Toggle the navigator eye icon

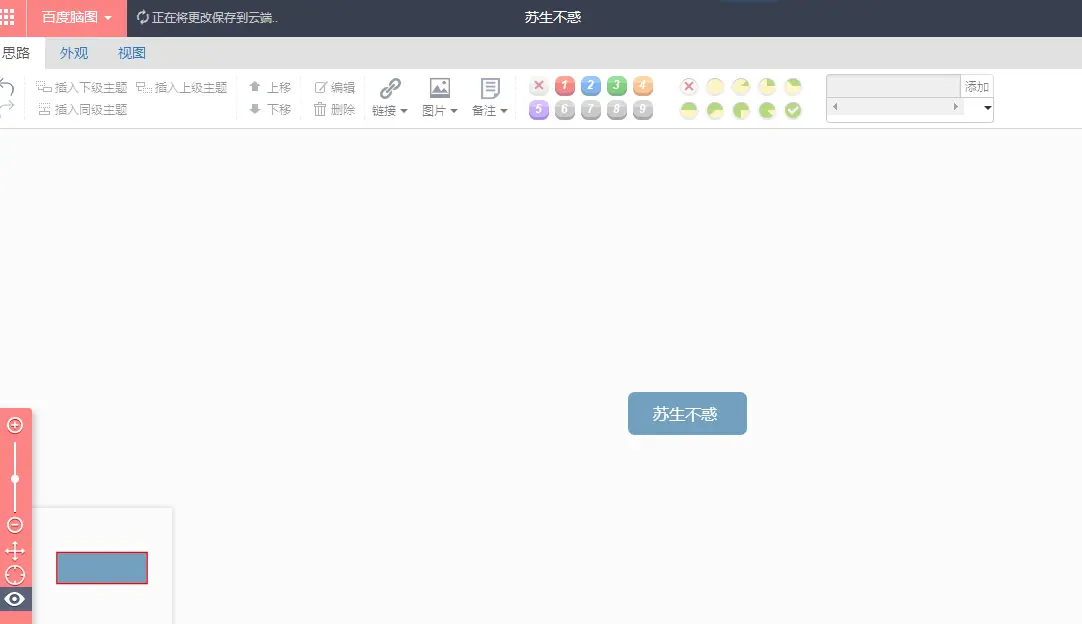pos(15,599)
